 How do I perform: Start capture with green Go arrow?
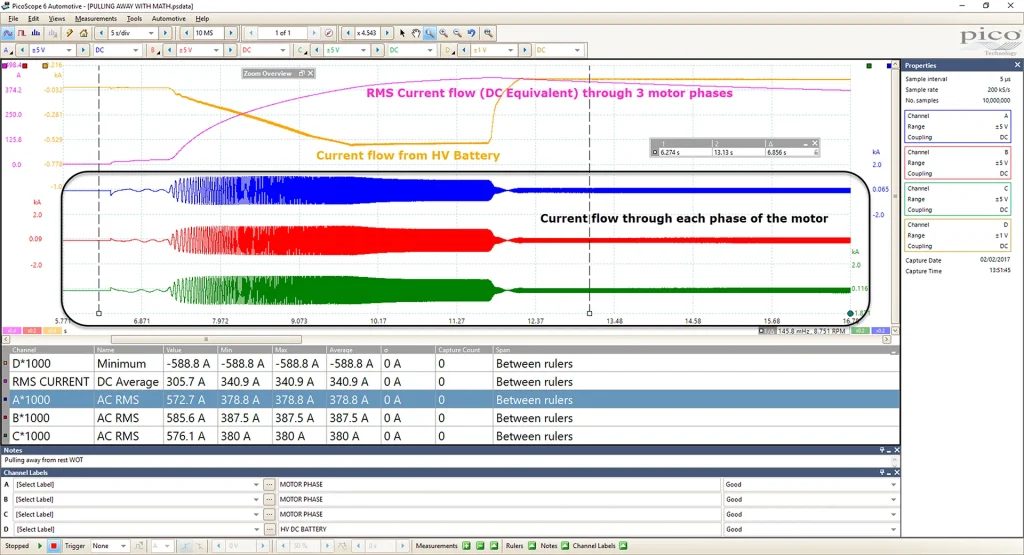pos(40,546)
